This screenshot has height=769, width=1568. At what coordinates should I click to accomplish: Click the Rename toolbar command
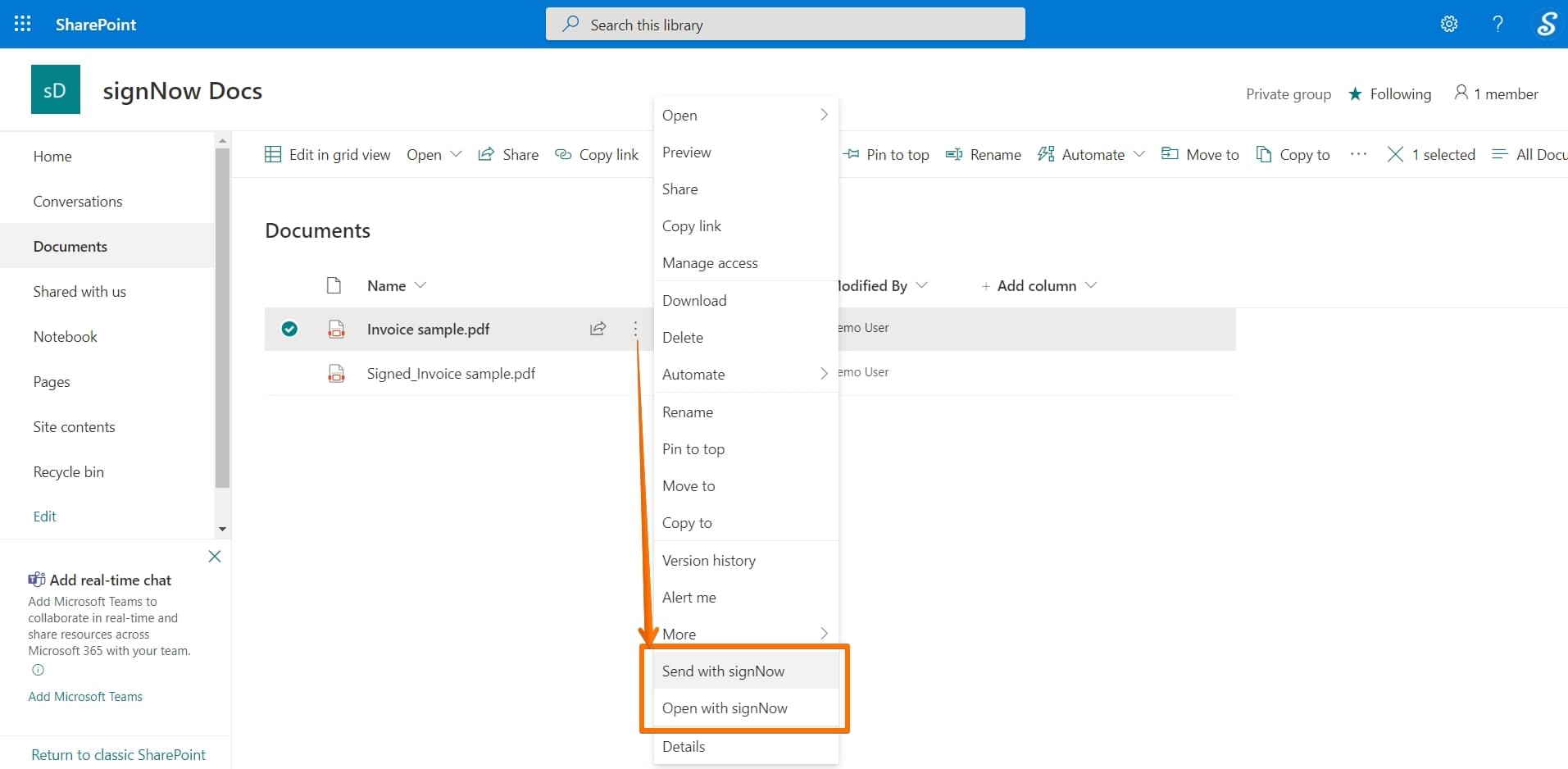click(984, 154)
